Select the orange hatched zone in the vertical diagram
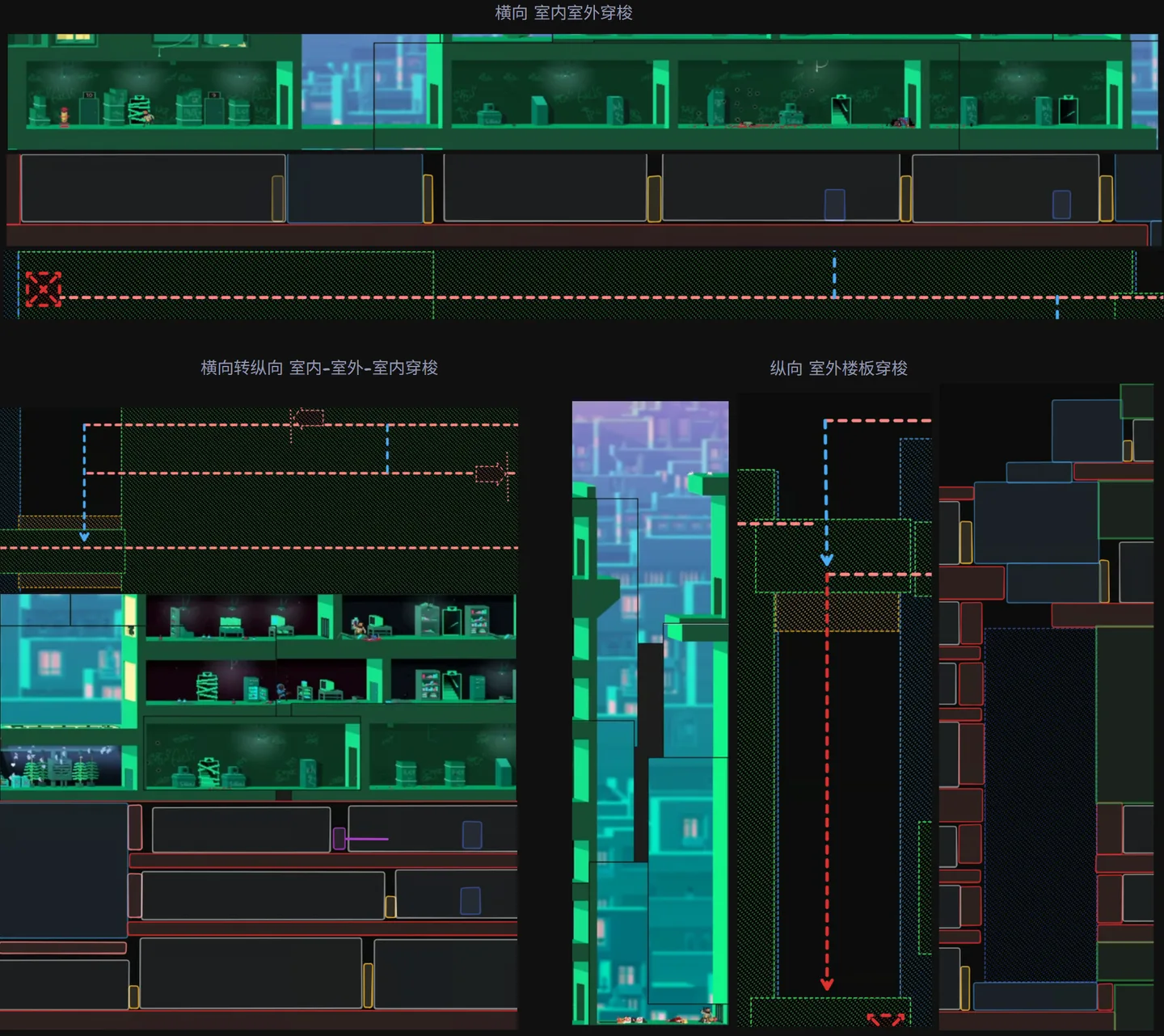Image resolution: width=1164 pixels, height=1036 pixels. tap(837, 613)
